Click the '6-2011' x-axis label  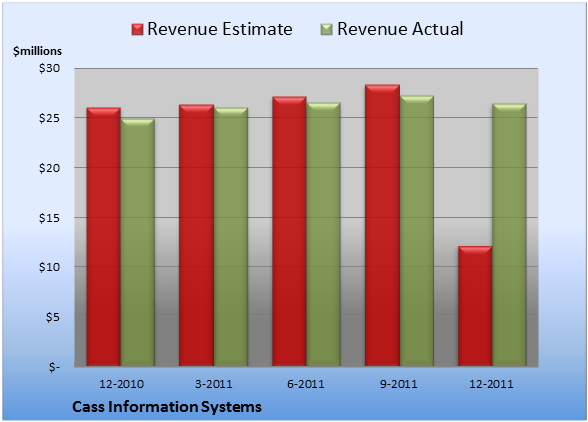click(x=306, y=384)
